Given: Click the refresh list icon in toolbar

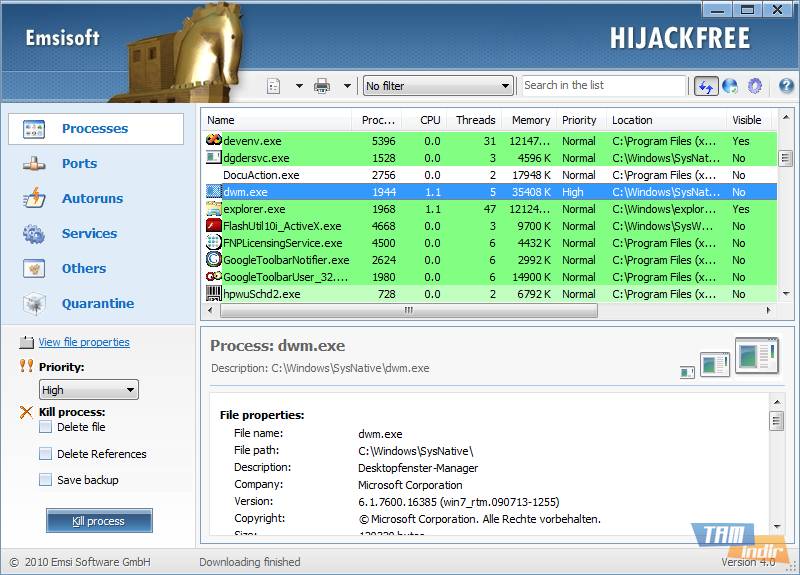Looking at the screenshot, I should [x=706, y=86].
